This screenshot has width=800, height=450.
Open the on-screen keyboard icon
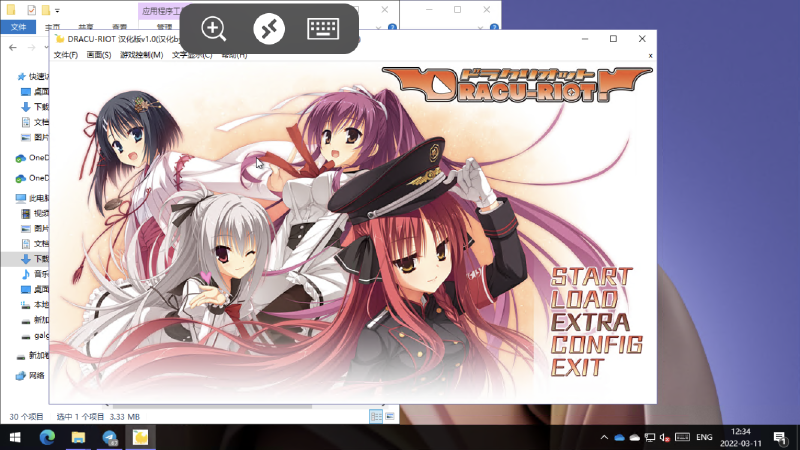tap(324, 28)
